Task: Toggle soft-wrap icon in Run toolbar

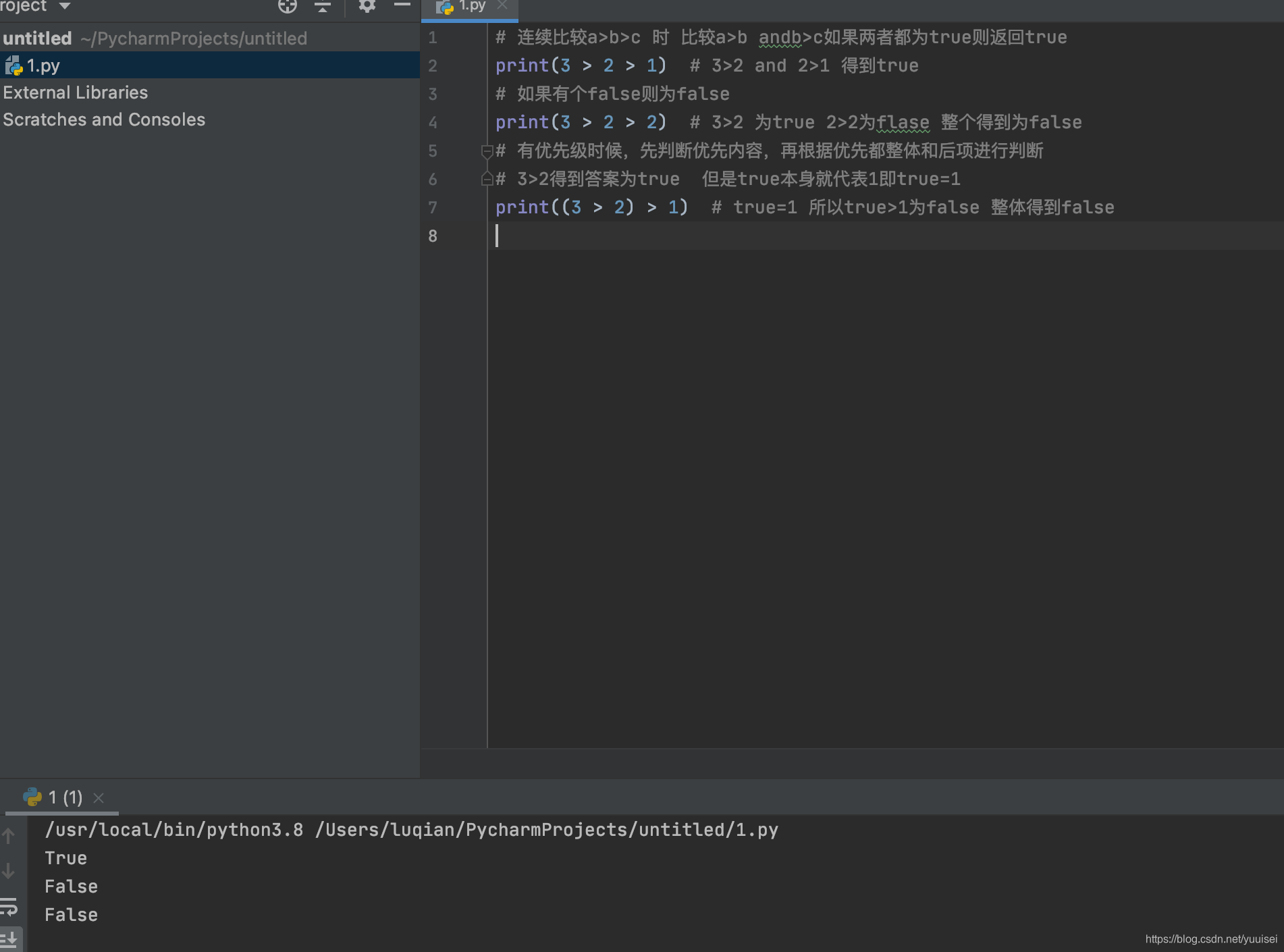Action: click(9, 906)
